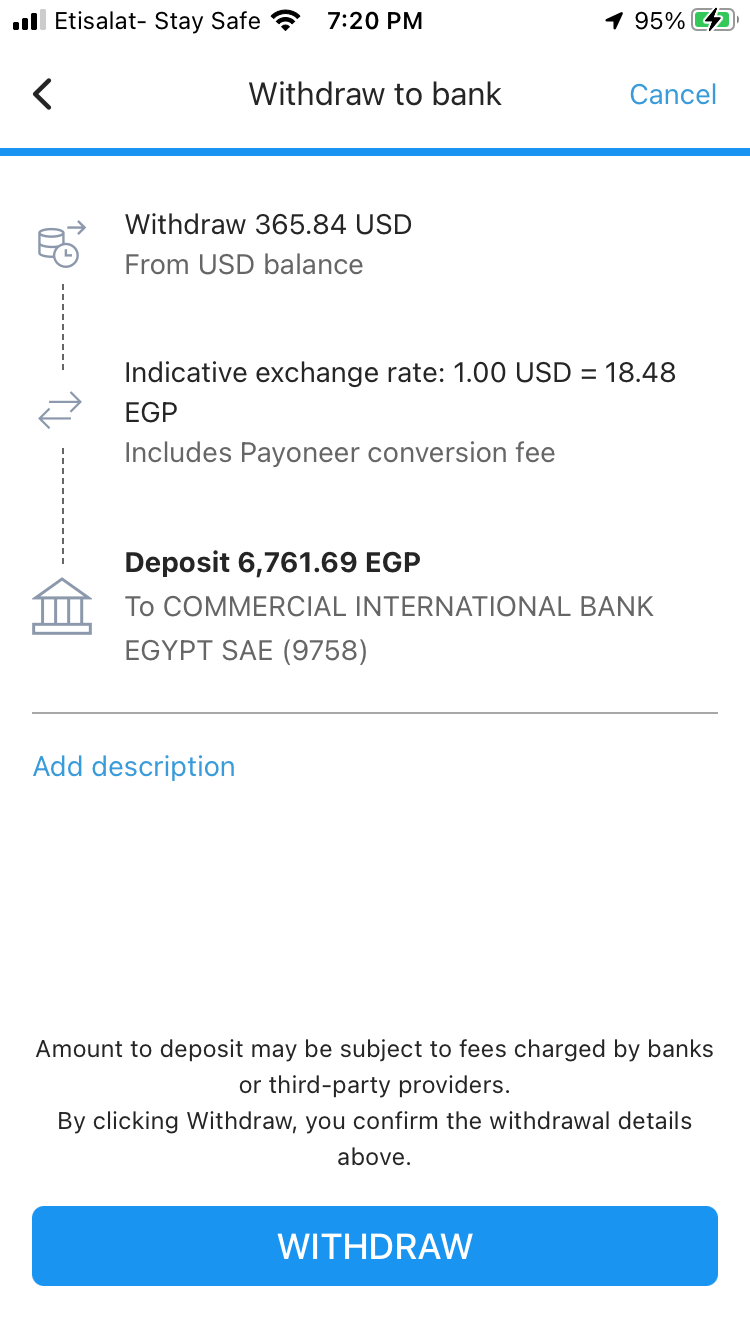The width and height of the screenshot is (750, 1334).
Task: Tap the Includes Payoneer conversion fee note
Action: coord(339,453)
